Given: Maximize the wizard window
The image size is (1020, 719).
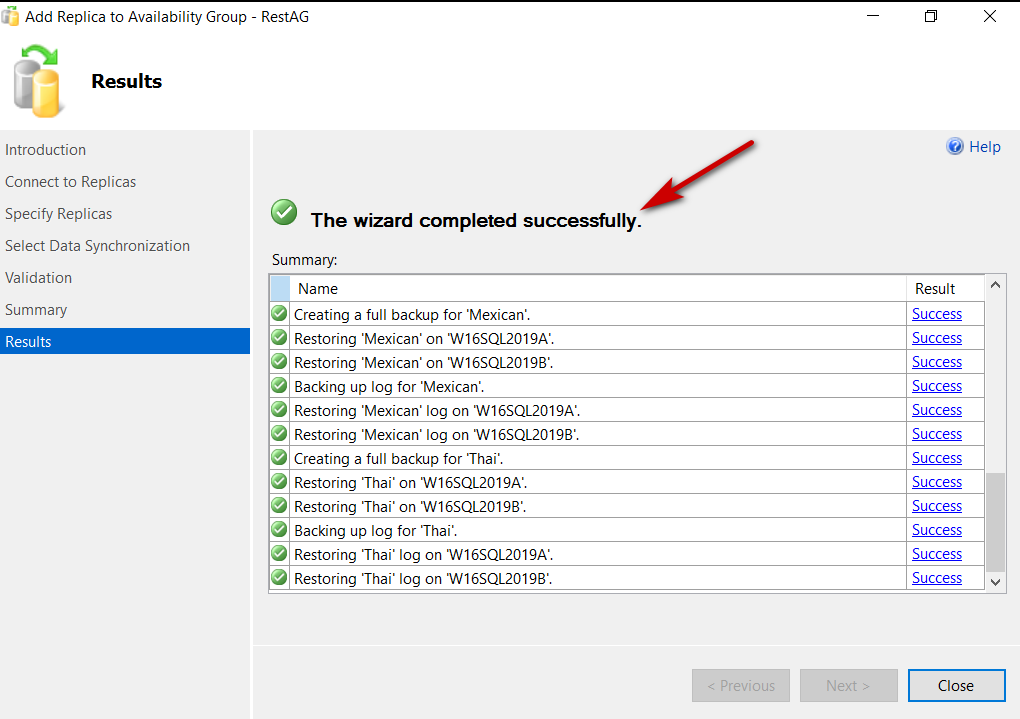Looking at the screenshot, I should coord(931,17).
